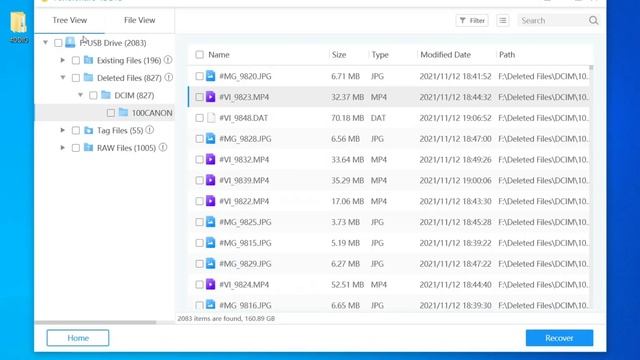Focus the Search input field

tap(553, 20)
